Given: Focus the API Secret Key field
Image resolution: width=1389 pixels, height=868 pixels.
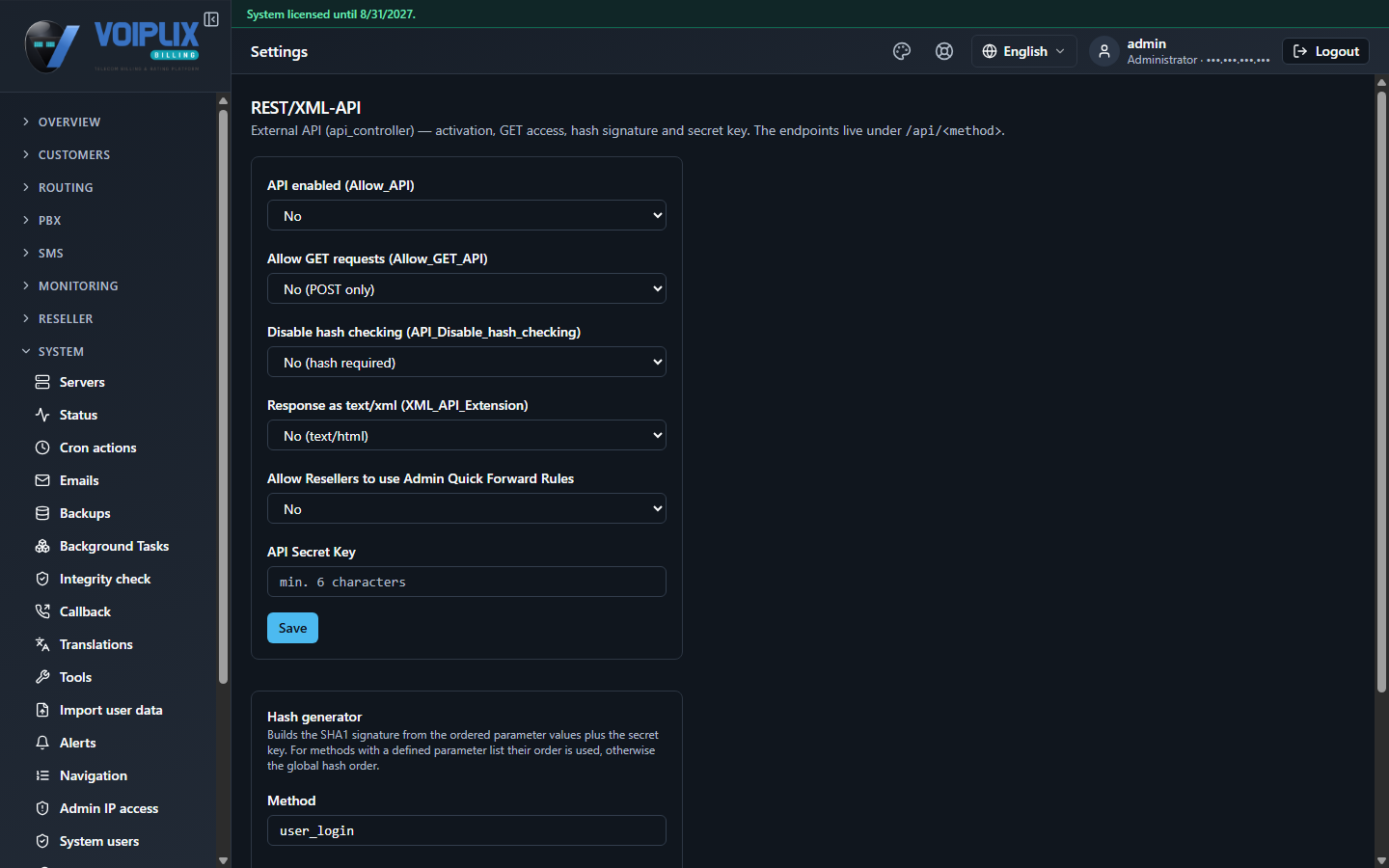Looking at the screenshot, I should pyautogui.click(x=467, y=582).
